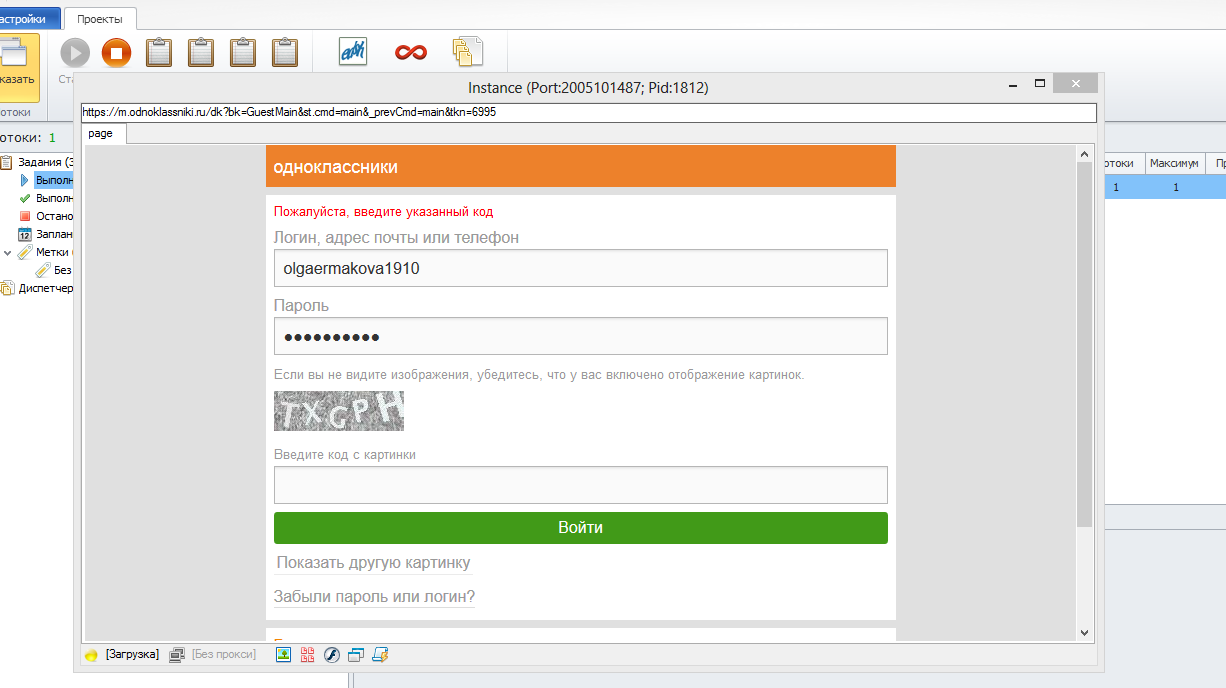
Task: Select the Метки tags tree item
Action: pyautogui.click(x=46, y=252)
